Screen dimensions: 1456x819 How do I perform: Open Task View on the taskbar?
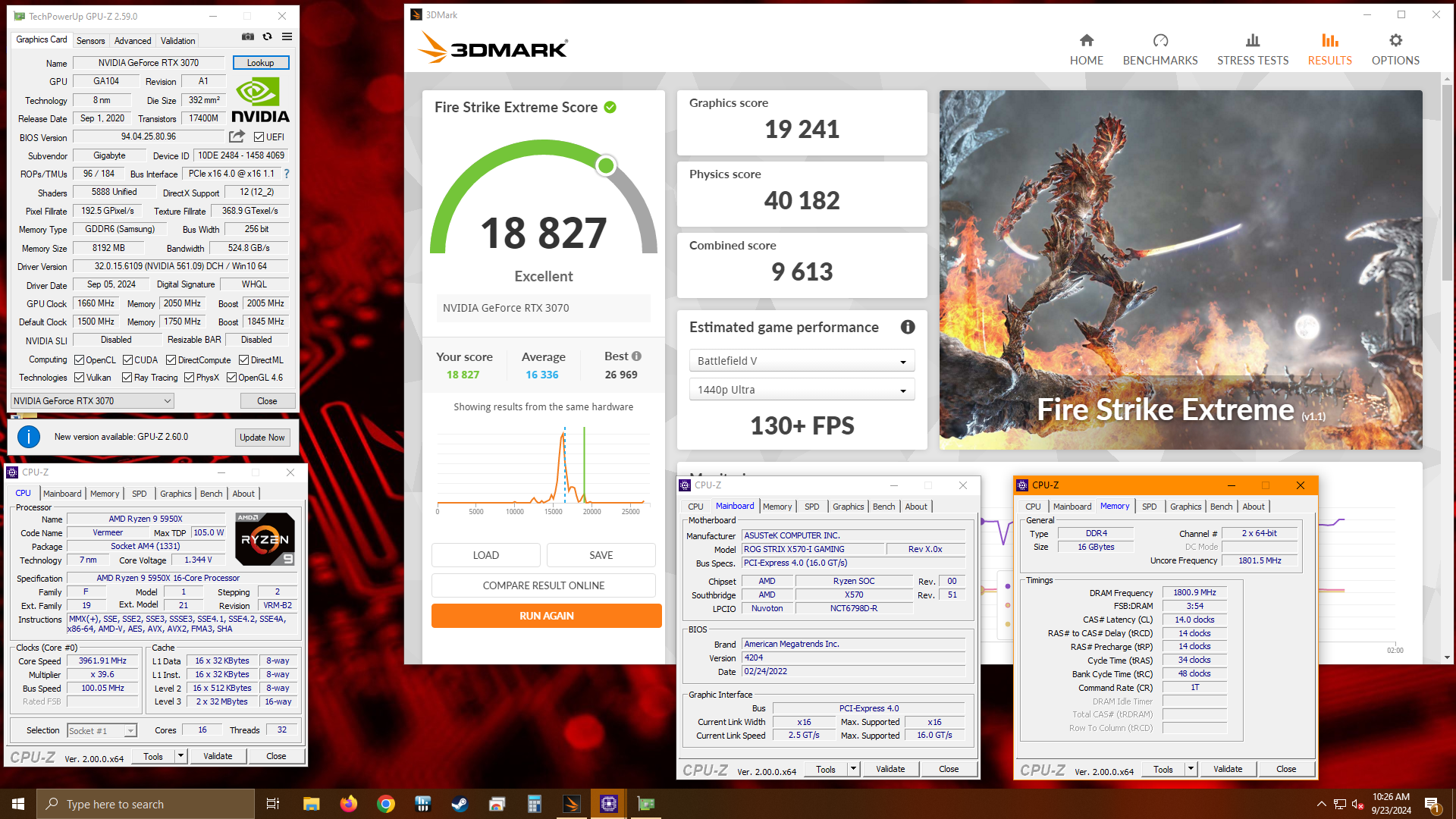273,804
